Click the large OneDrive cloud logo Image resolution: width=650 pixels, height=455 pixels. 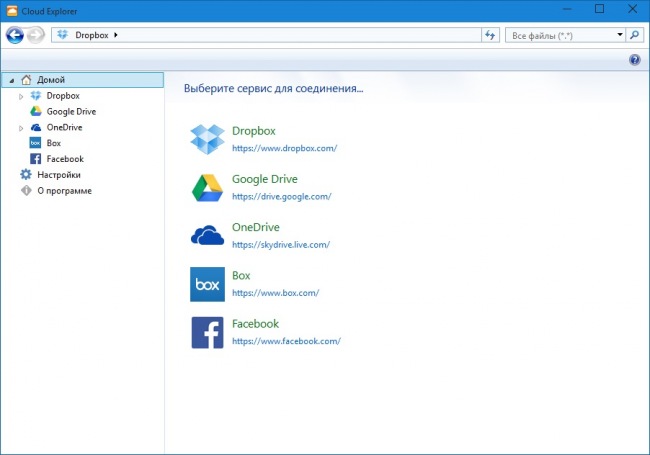[x=207, y=235]
